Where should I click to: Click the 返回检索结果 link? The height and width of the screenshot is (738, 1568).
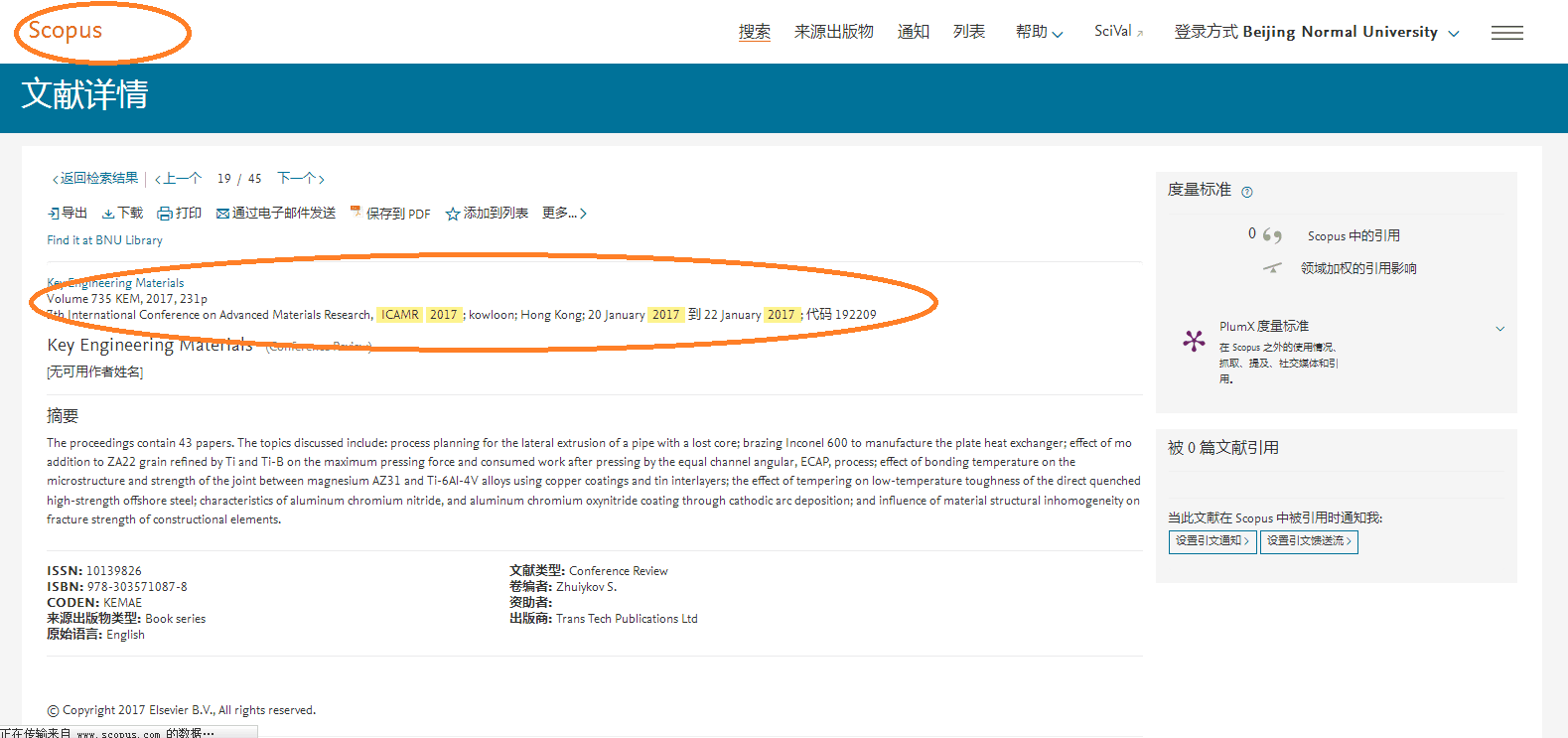[x=96, y=179]
